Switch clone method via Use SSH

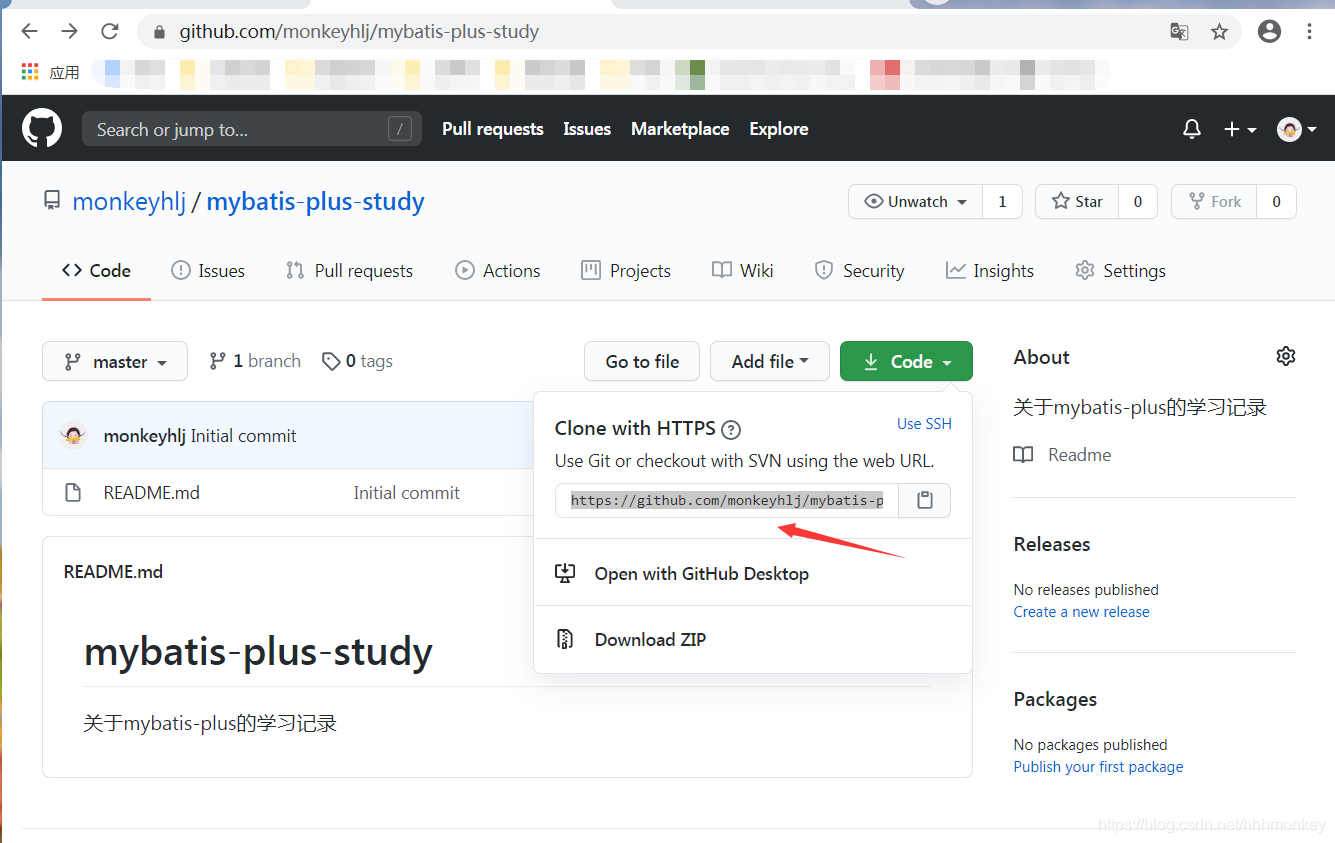924,424
